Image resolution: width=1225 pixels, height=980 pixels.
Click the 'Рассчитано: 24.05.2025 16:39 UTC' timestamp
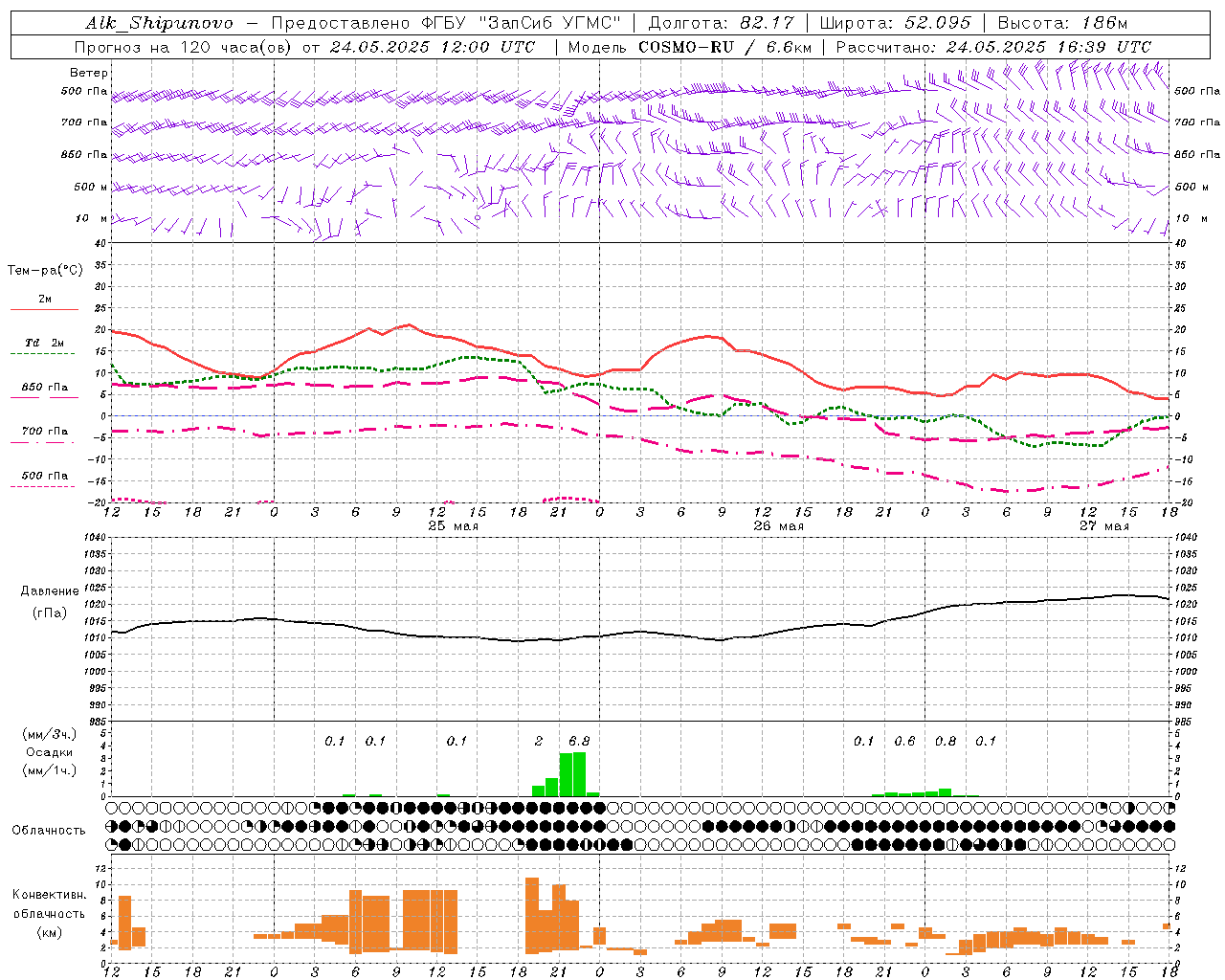pyautogui.click(x=993, y=47)
